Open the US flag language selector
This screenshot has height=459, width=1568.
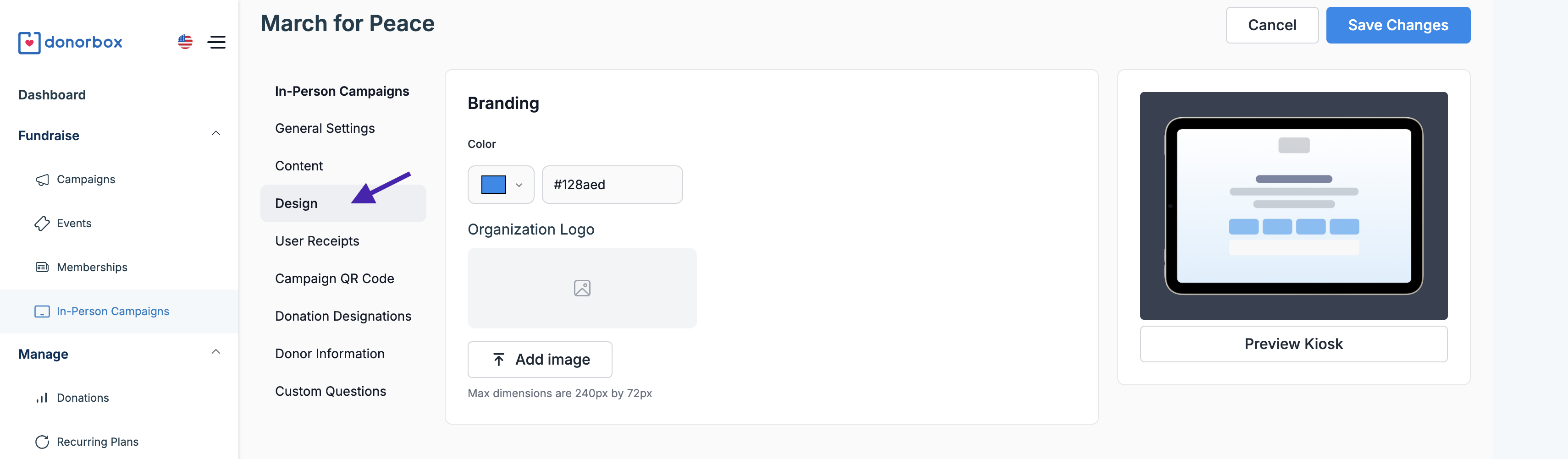185,42
